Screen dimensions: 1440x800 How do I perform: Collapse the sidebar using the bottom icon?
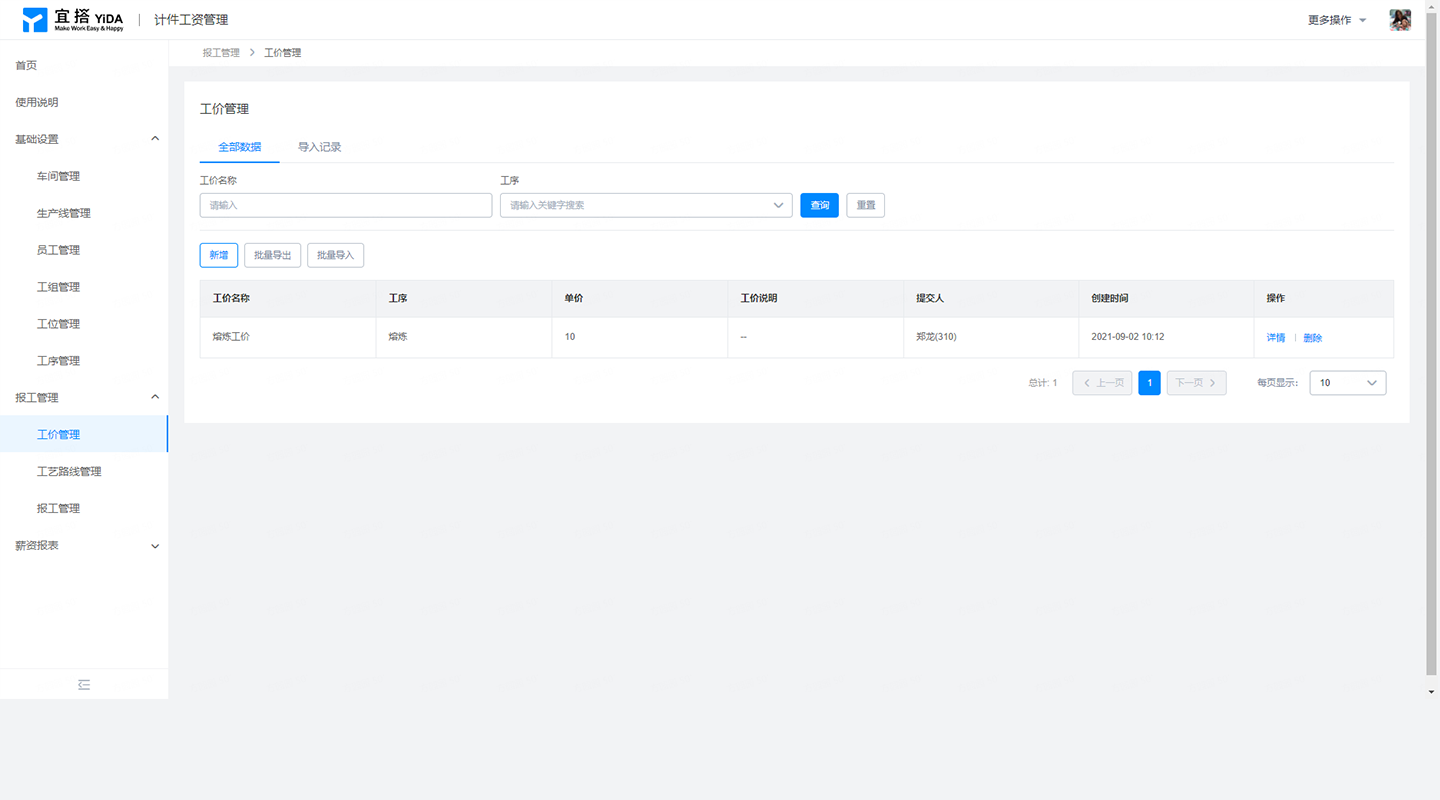(x=84, y=684)
